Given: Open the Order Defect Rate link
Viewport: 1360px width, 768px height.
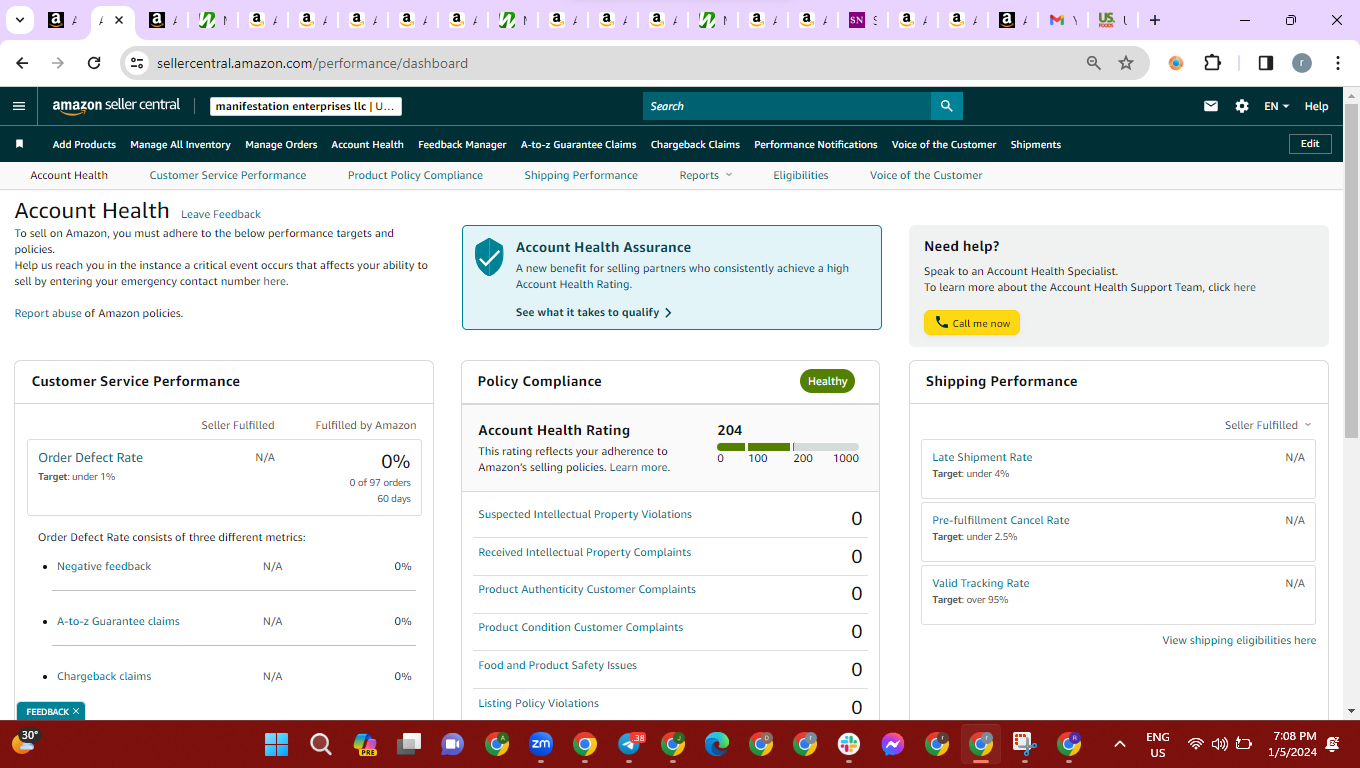Looking at the screenshot, I should pyautogui.click(x=90, y=457).
